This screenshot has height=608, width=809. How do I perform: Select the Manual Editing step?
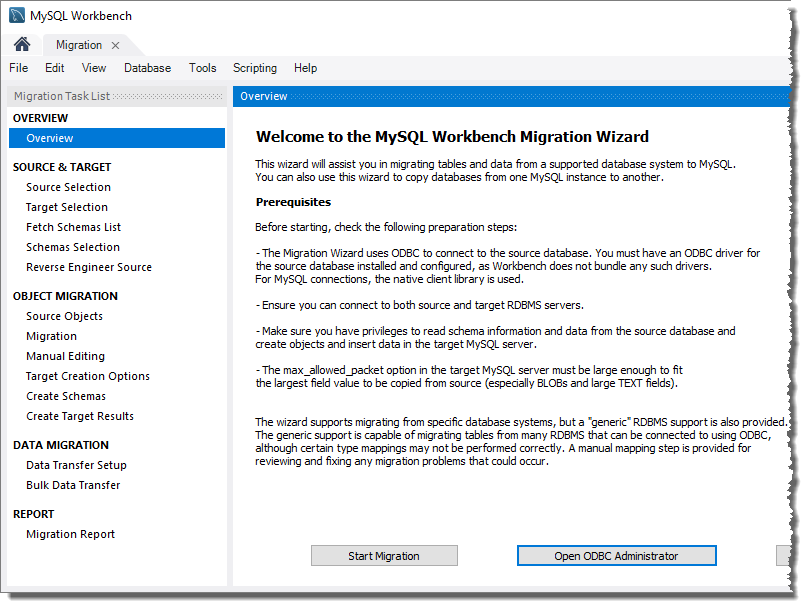pos(65,356)
